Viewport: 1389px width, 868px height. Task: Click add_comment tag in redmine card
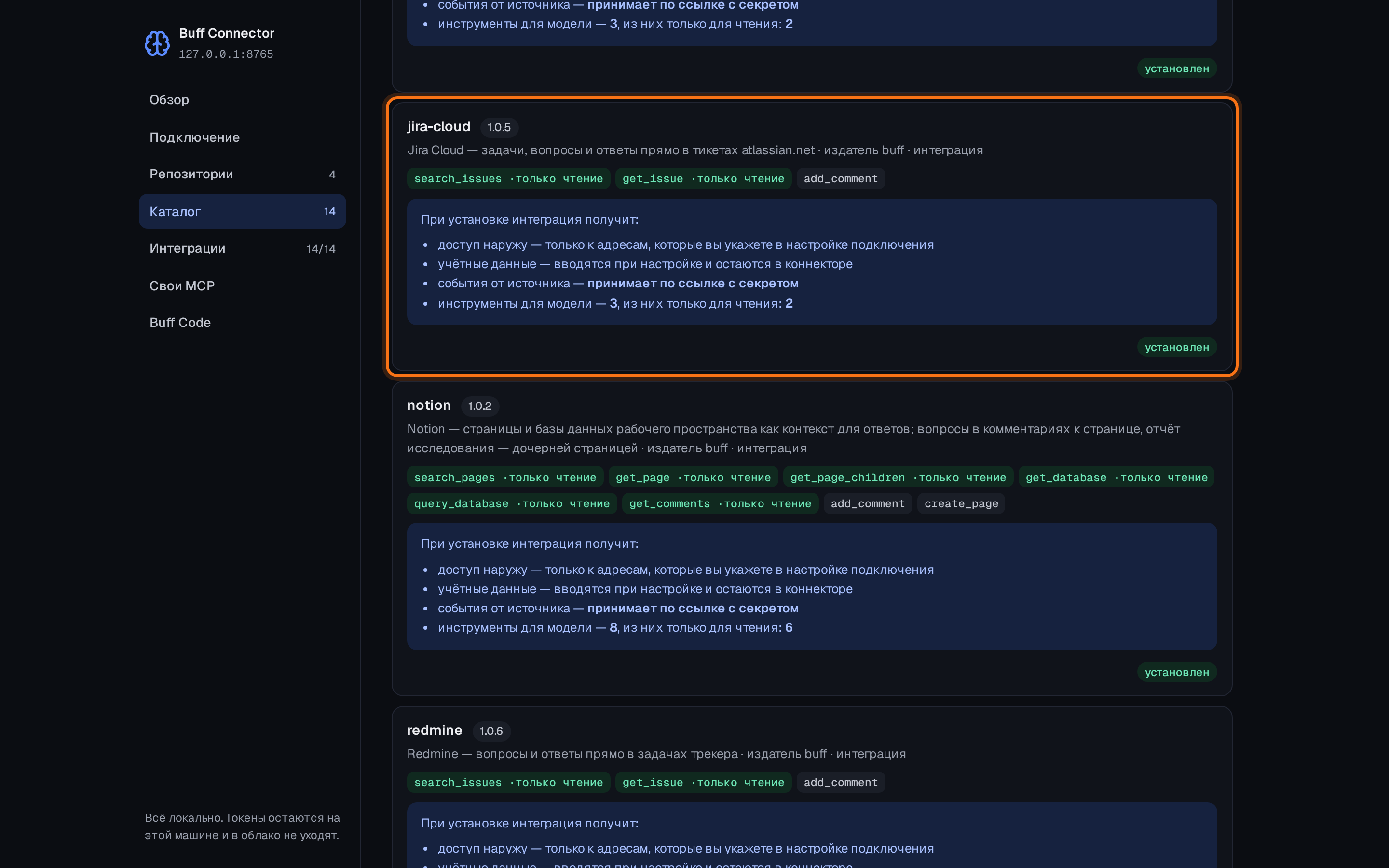840,783
